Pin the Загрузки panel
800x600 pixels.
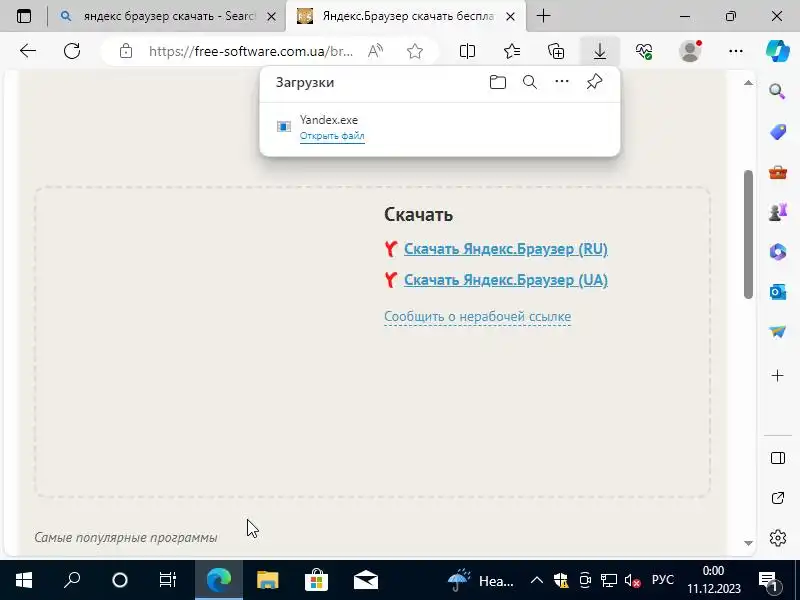point(594,82)
